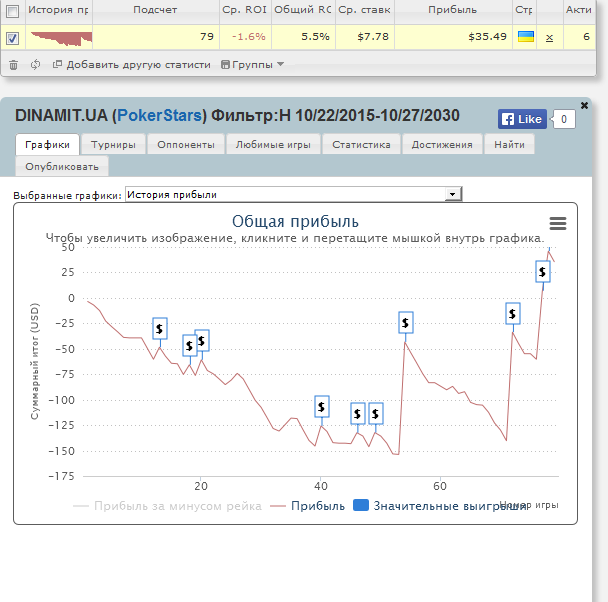608x602 pixels.
Task: Click Добавить другую статисти link
Action: tap(138, 64)
